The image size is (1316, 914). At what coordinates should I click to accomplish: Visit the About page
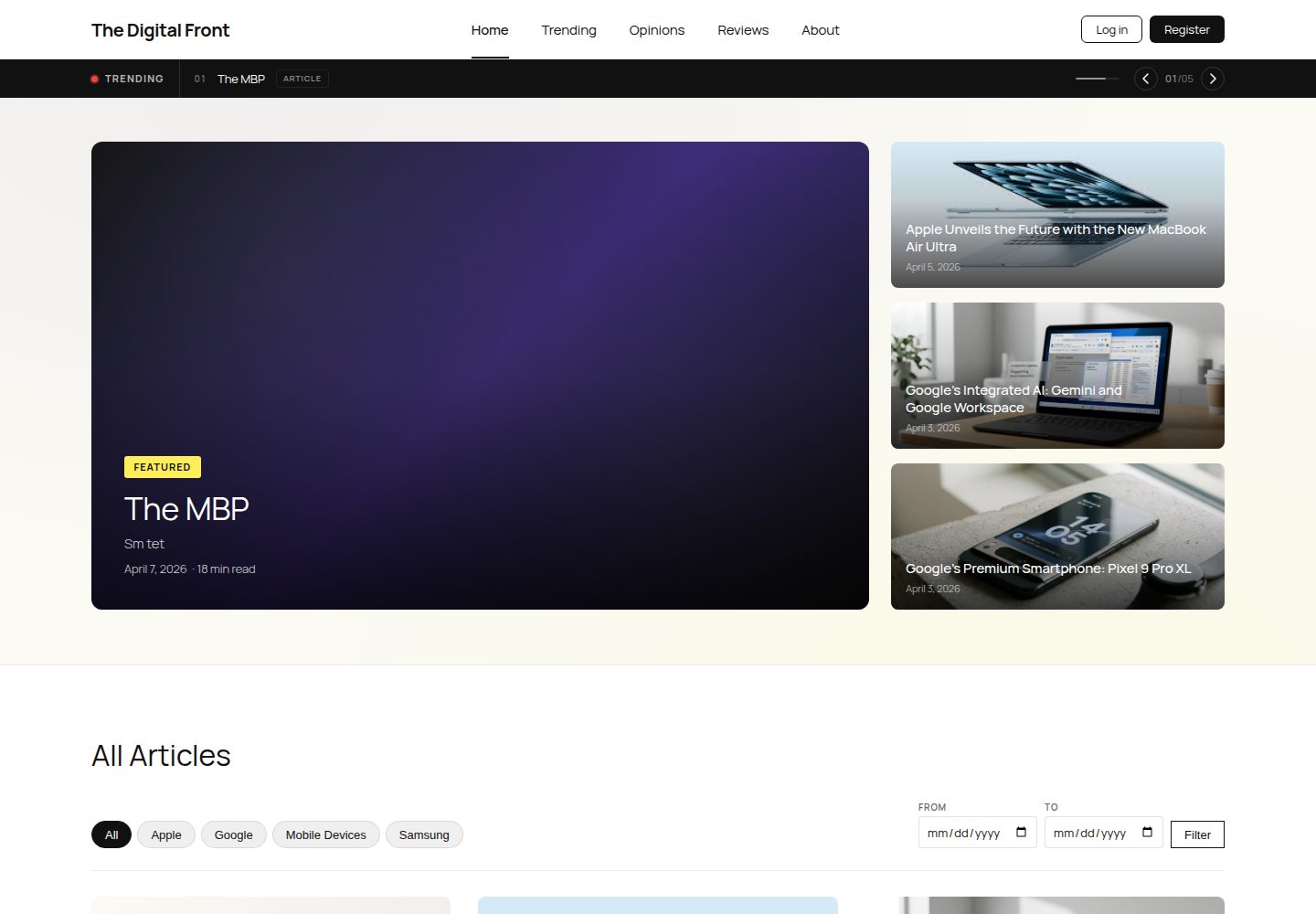[x=821, y=30]
